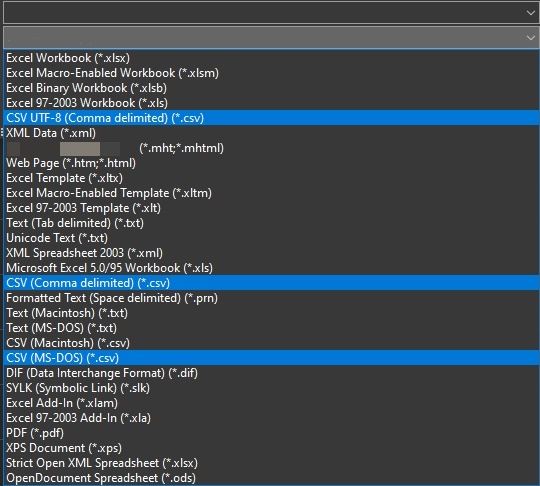Select CSV (Comma delimited) (*.csv)
540x486 pixels.
click(x=271, y=283)
